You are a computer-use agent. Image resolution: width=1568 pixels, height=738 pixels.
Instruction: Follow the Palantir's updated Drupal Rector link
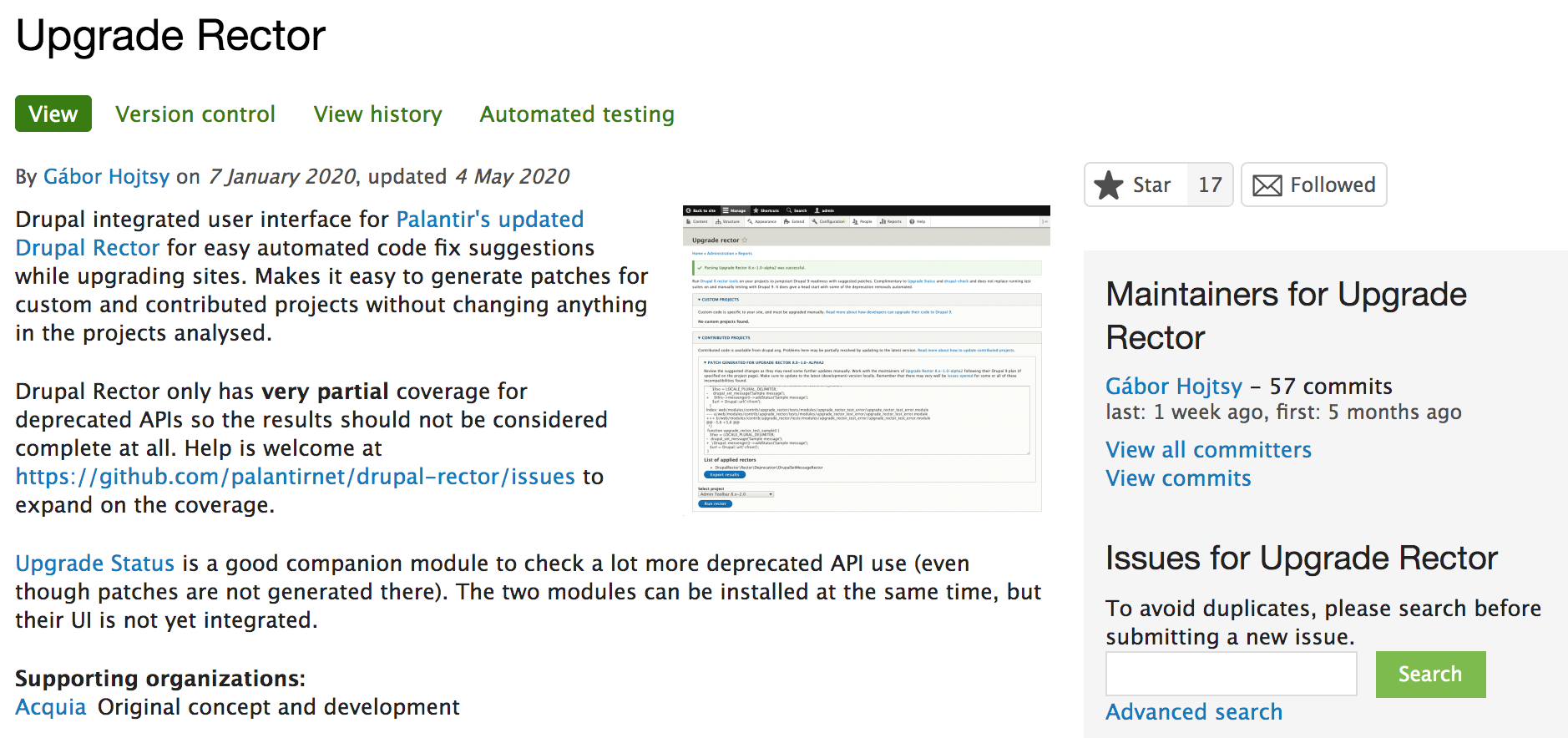[300, 234]
